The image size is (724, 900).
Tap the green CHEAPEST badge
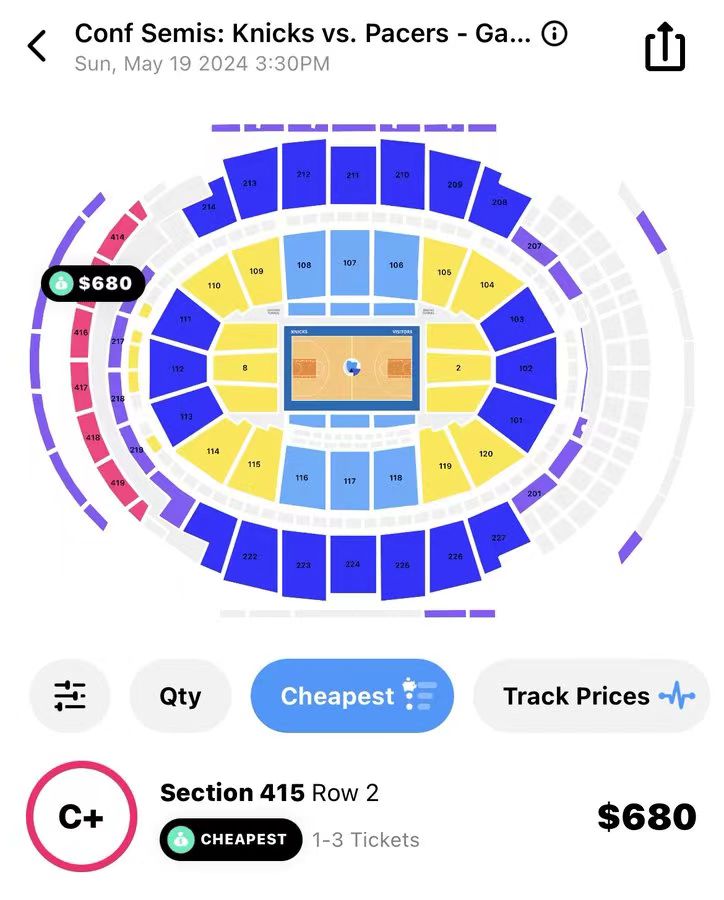(231, 839)
